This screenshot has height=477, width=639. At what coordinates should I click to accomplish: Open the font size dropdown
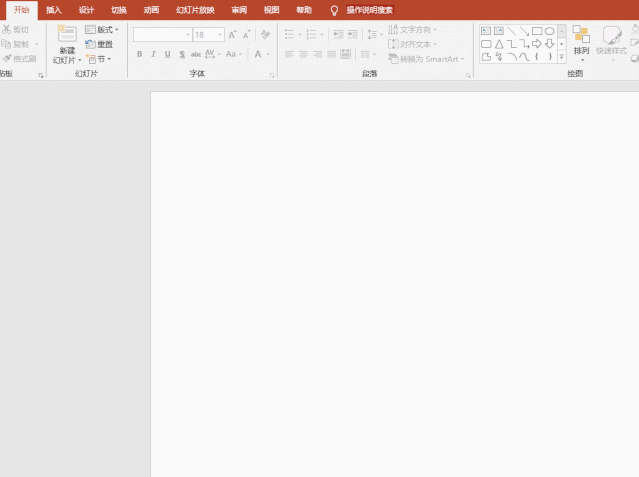219,35
